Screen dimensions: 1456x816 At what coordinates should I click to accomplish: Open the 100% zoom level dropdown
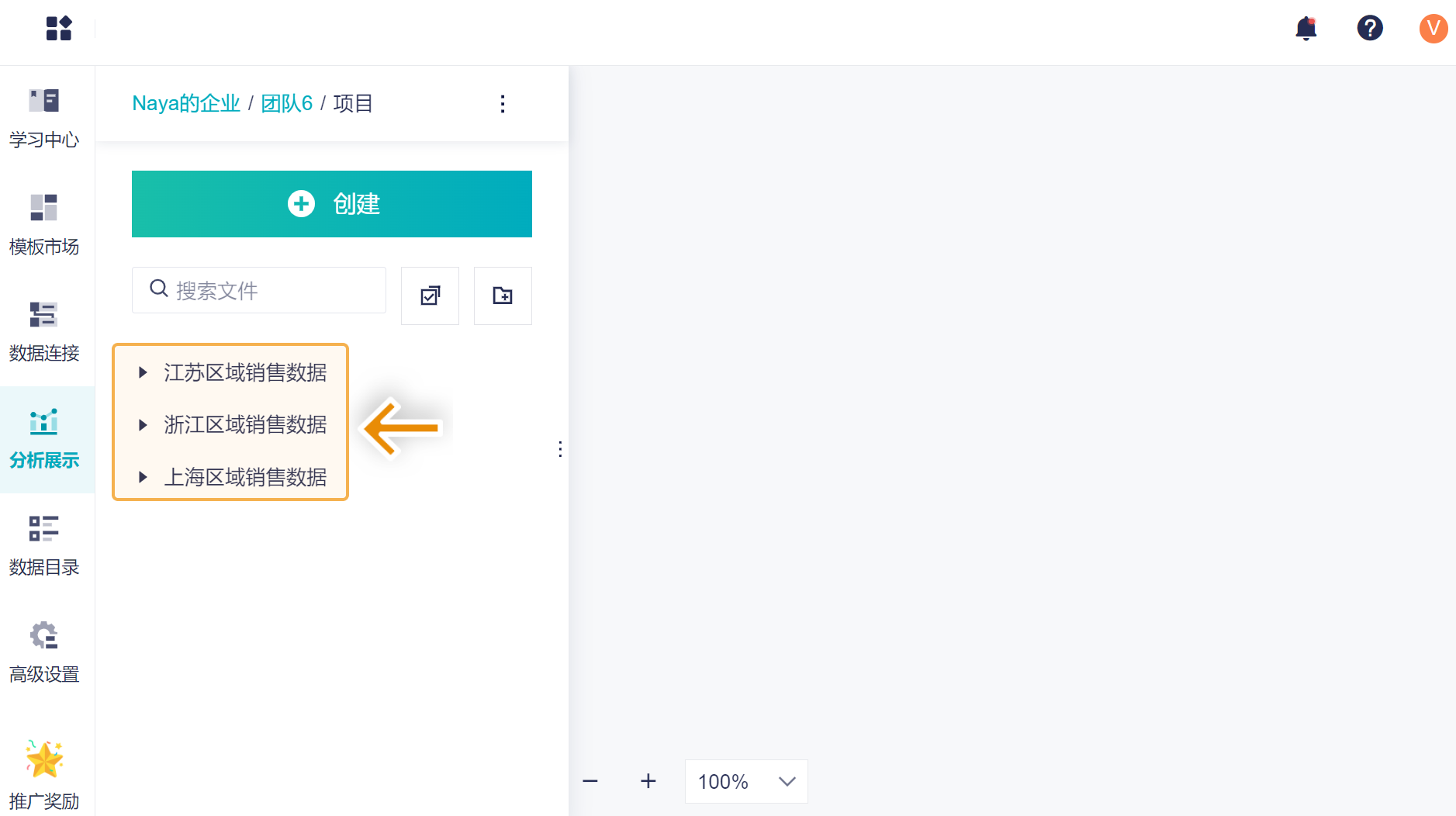point(745,781)
